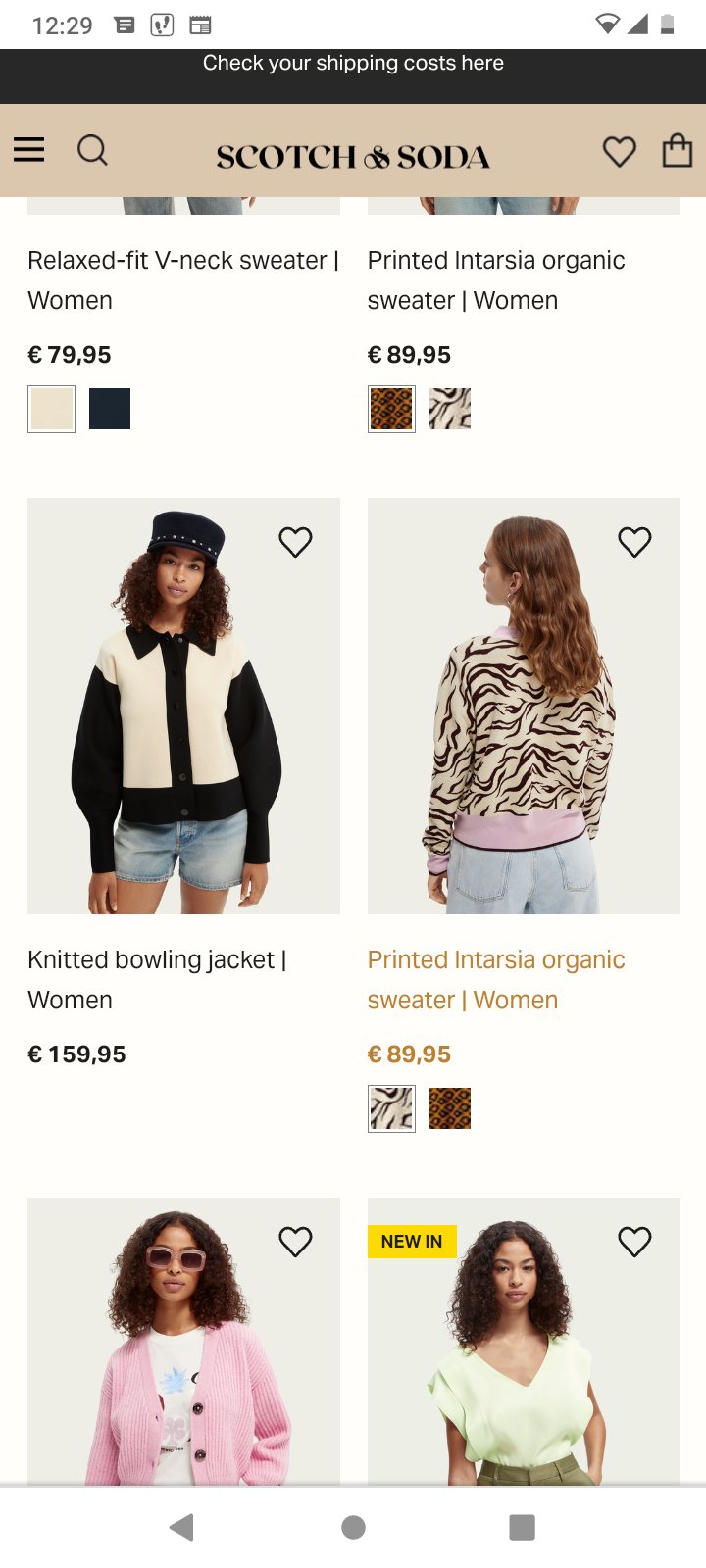Select cream color for Relaxed-fit V-neck sweater
This screenshot has width=706, height=1568.
[51, 409]
